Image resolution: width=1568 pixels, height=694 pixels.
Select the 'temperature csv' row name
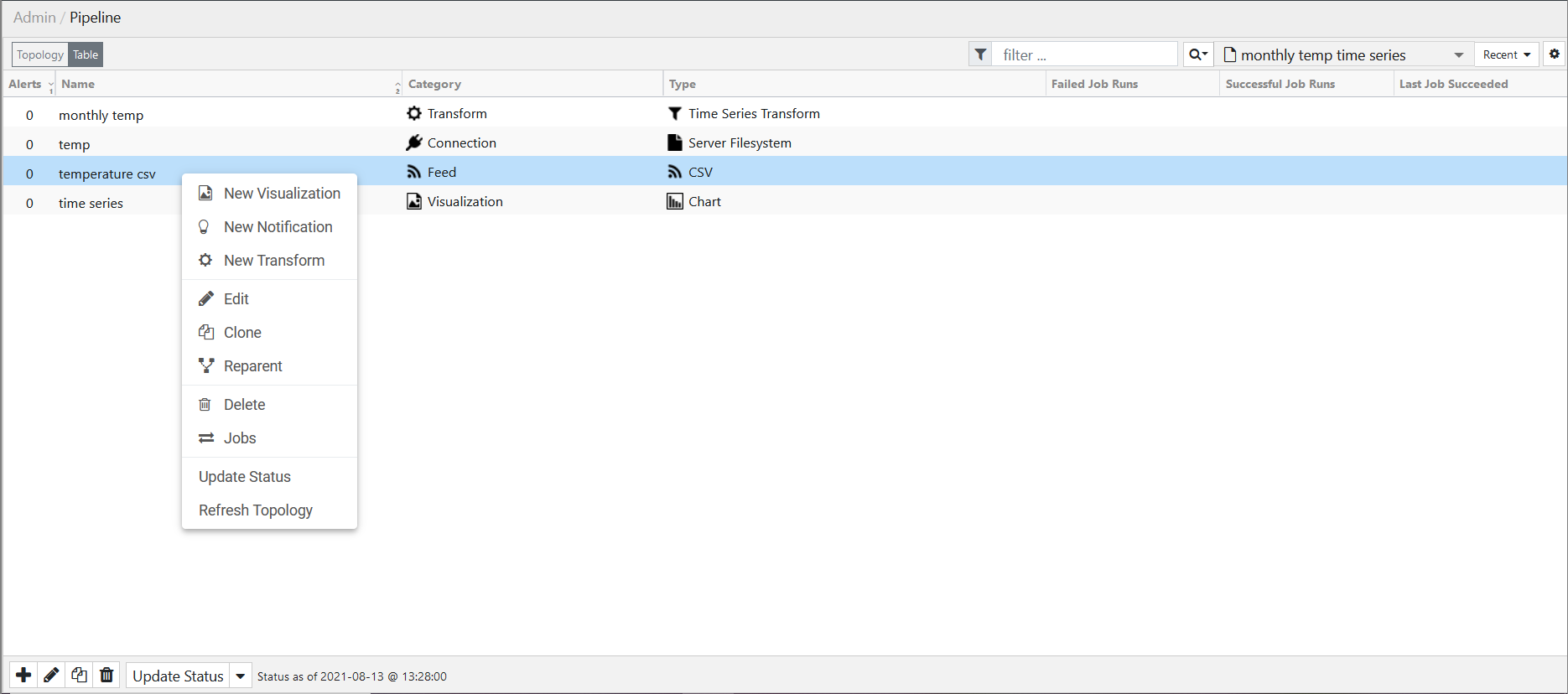(107, 174)
